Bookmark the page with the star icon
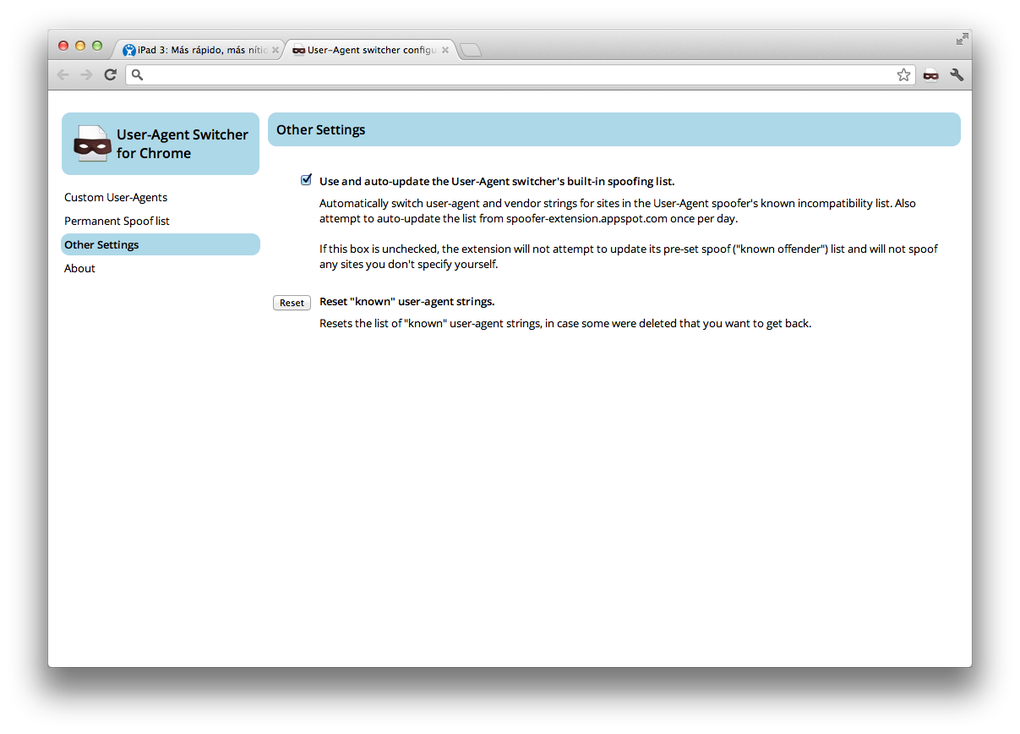The image size is (1020, 734). [x=904, y=75]
